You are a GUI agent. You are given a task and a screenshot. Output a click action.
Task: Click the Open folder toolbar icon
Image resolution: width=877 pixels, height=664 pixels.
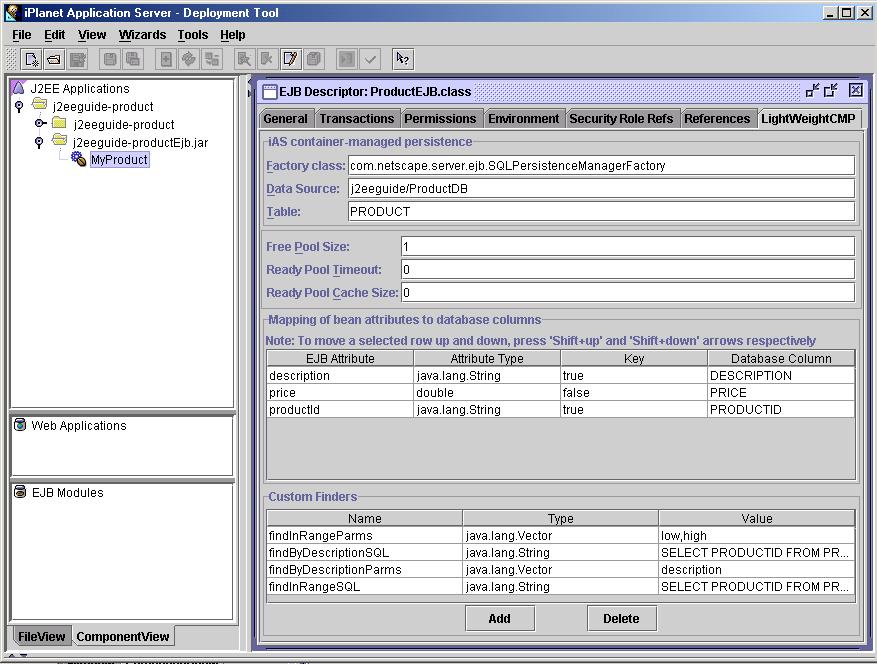[54, 59]
